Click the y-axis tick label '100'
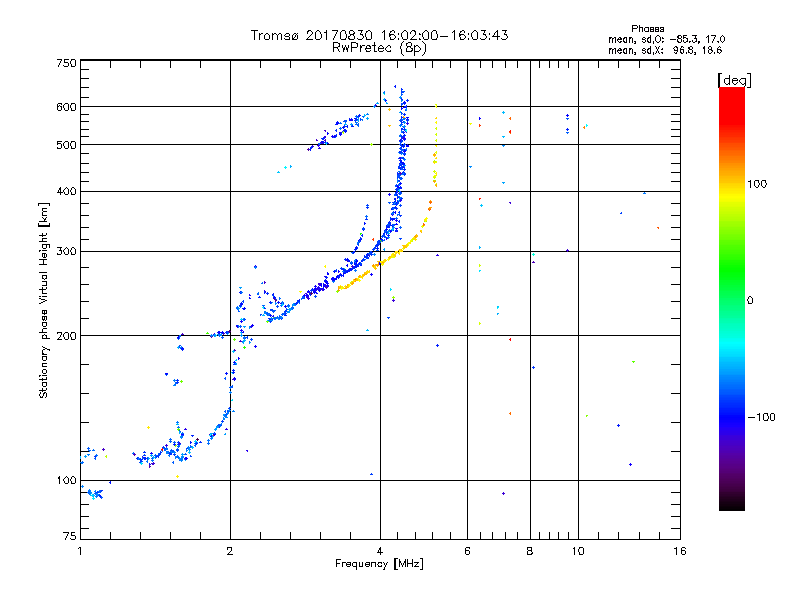This screenshot has width=800, height=600. pyautogui.click(x=66, y=480)
